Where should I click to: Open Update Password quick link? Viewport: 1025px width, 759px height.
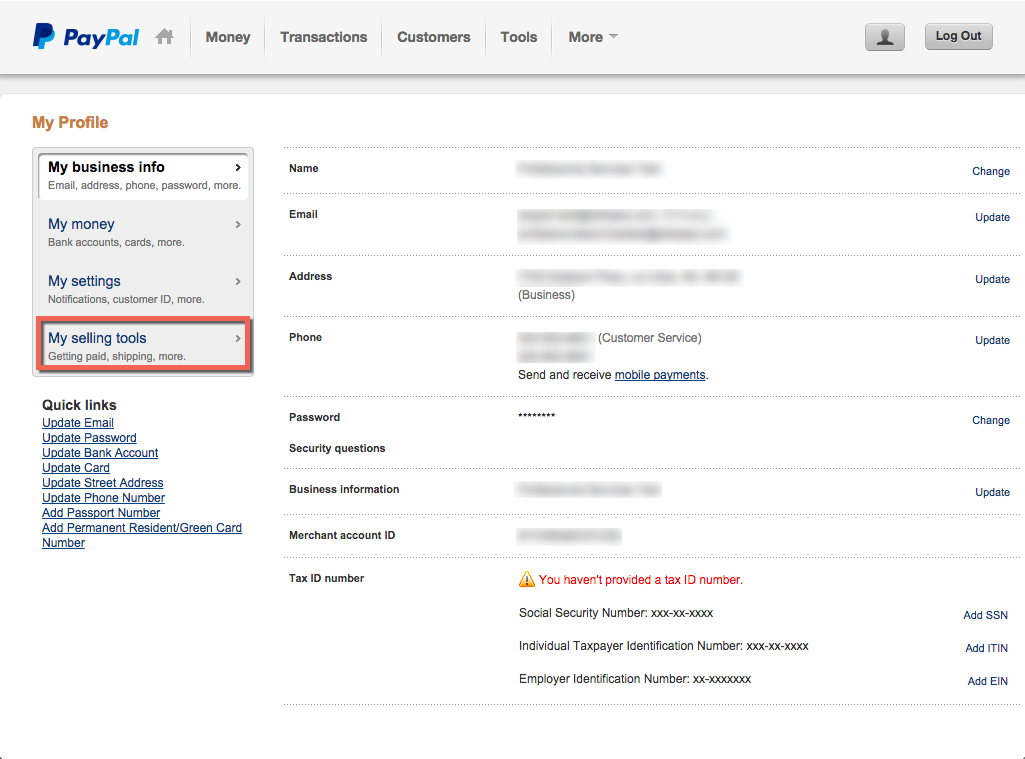[x=89, y=438]
